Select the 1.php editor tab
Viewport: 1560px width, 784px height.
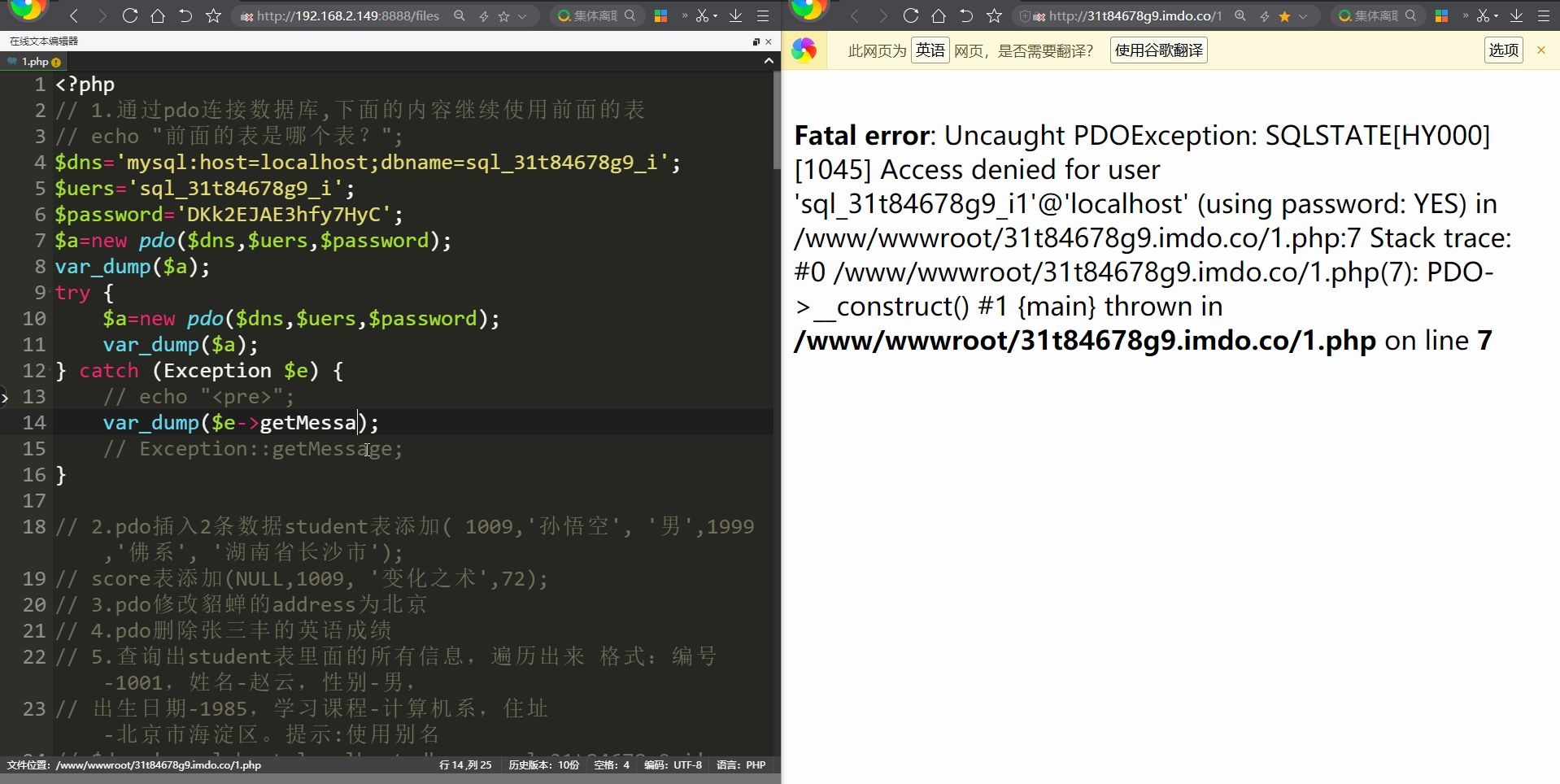[33, 62]
